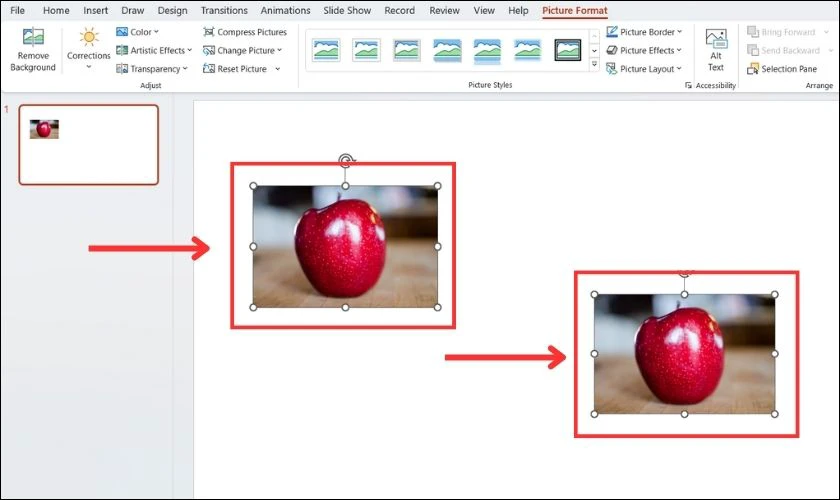This screenshot has height=500, width=840.
Task: Click the Picture Border pencil icon
Action: pyautogui.click(x=612, y=32)
